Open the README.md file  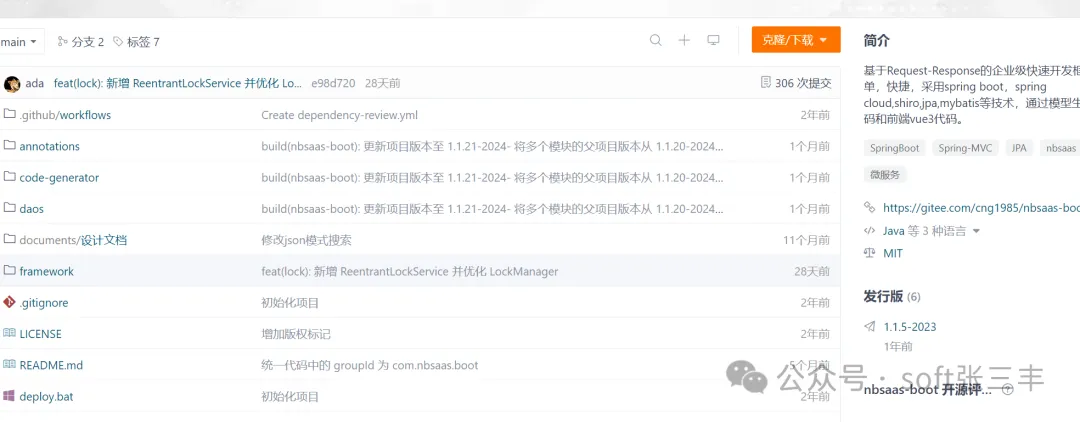(x=51, y=365)
